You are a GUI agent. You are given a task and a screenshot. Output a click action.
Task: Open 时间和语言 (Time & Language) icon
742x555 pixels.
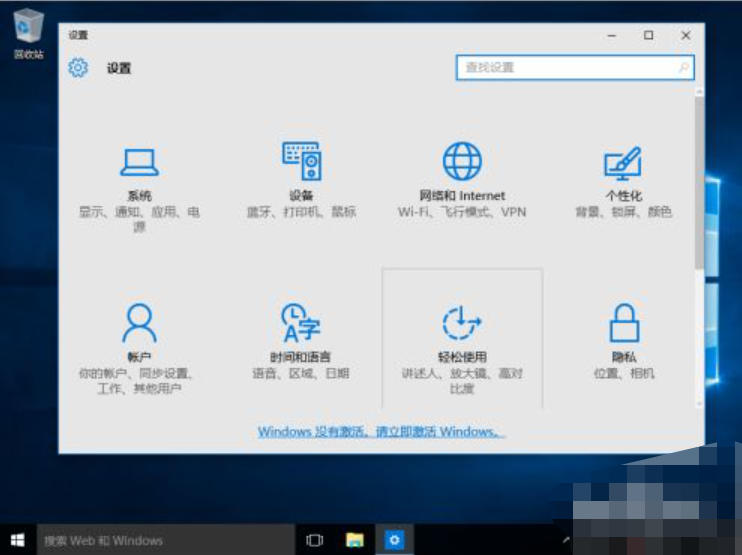click(x=301, y=324)
